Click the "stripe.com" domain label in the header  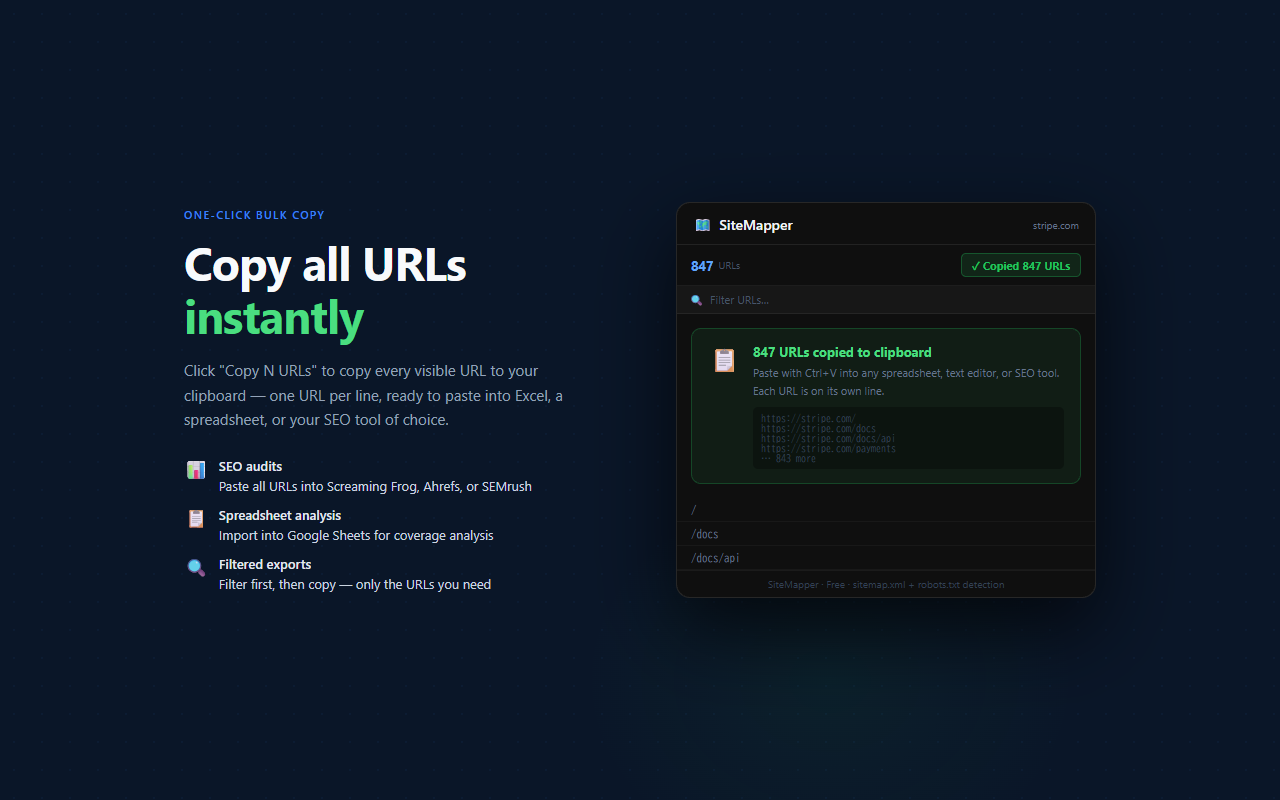[1056, 226]
